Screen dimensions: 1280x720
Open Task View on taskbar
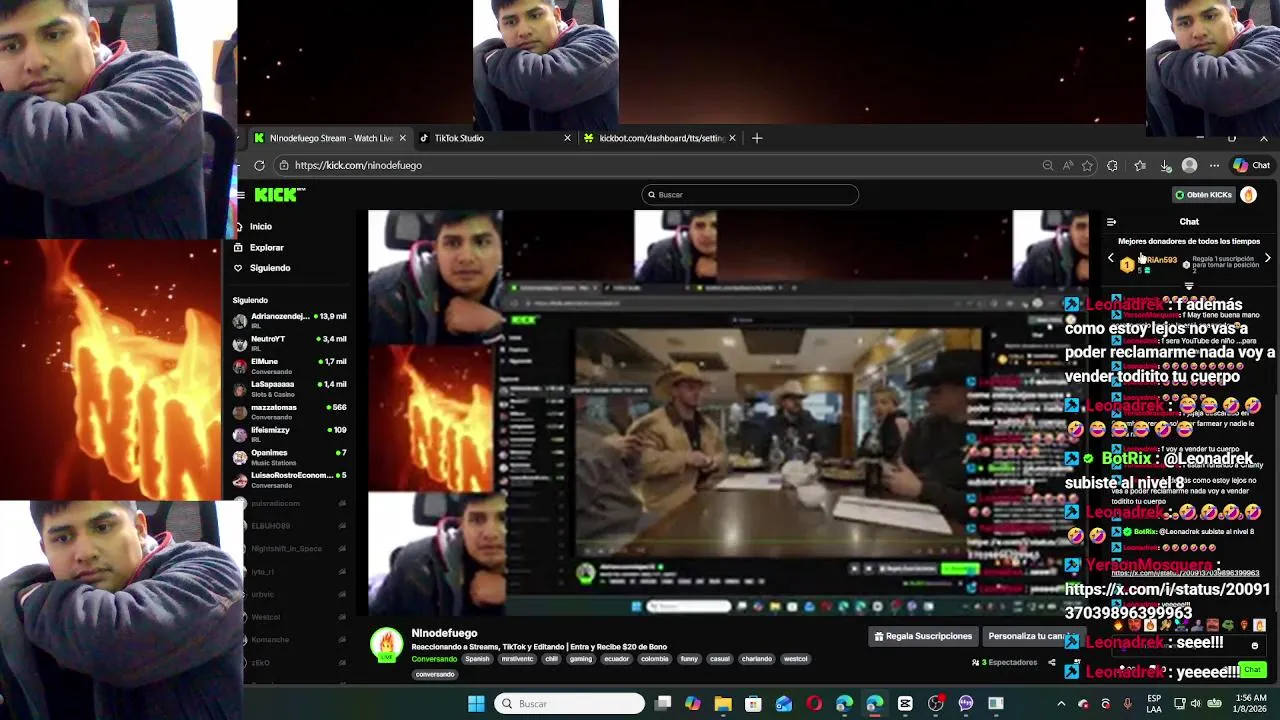click(x=662, y=704)
